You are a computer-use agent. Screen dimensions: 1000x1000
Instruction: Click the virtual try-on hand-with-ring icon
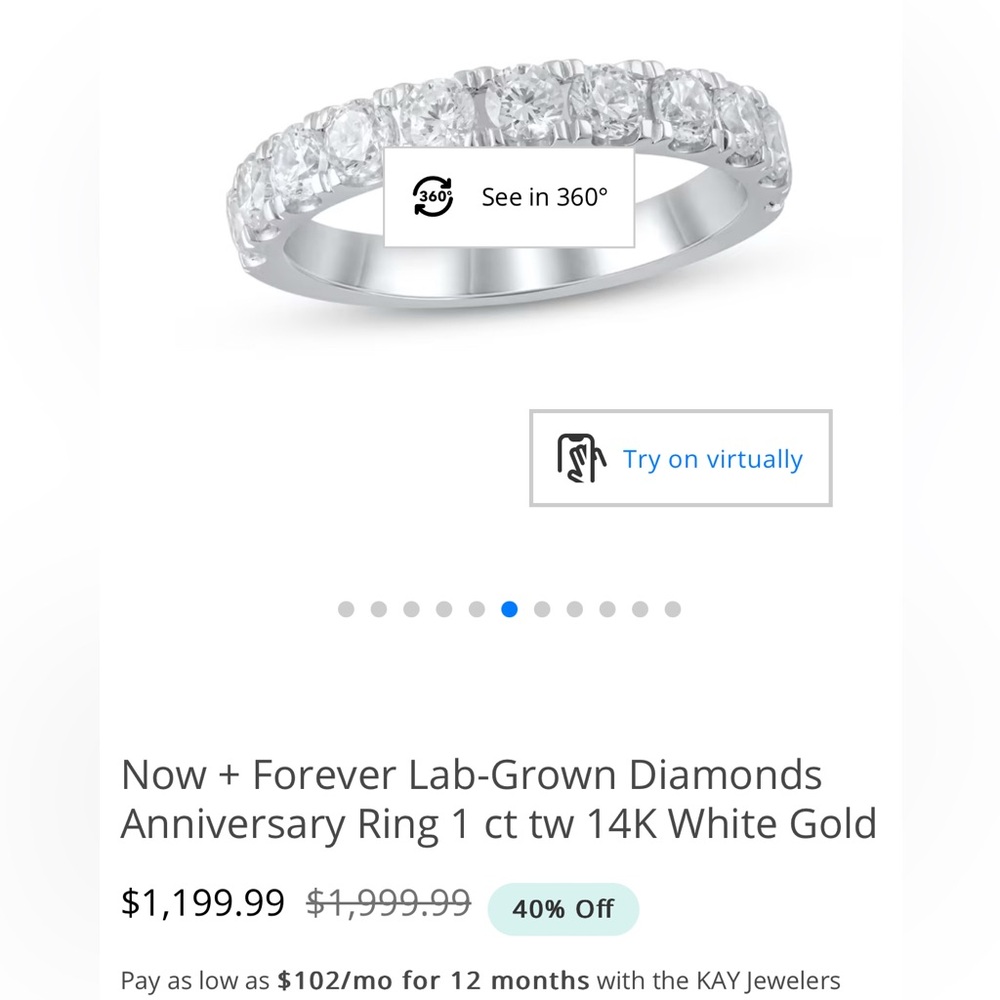coord(583,459)
